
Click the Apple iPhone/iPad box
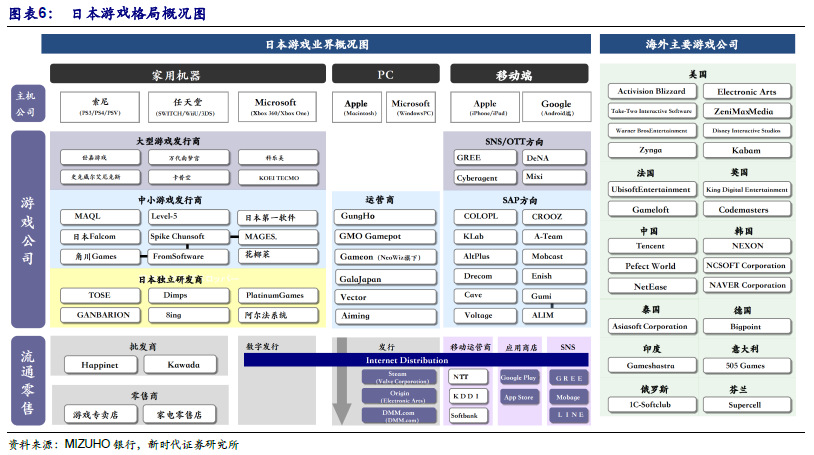coord(485,107)
